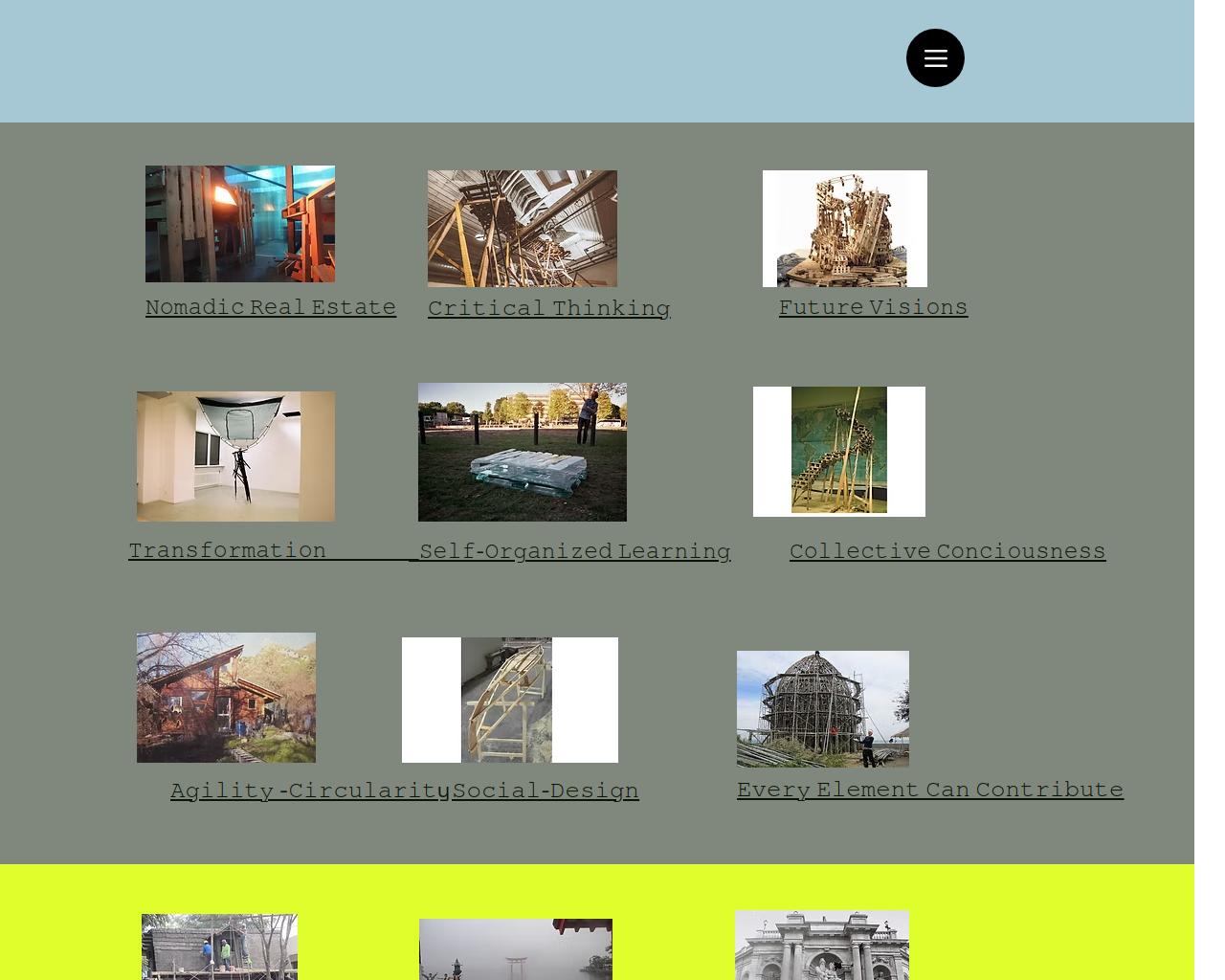Image resolution: width=1225 pixels, height=980 pixels.
Task: Follow the Critical Thinking link
Action: pyautogui.click(x=549, y=308)
